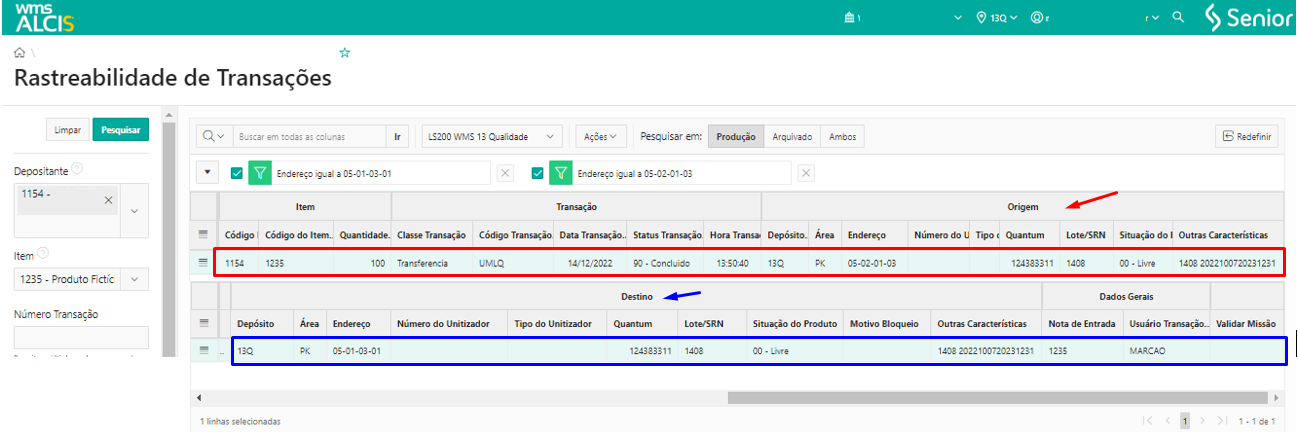Viewport: 1298px width, 442px height.
Task: Expand the Item 1235 dropdown
Action: 136,280
